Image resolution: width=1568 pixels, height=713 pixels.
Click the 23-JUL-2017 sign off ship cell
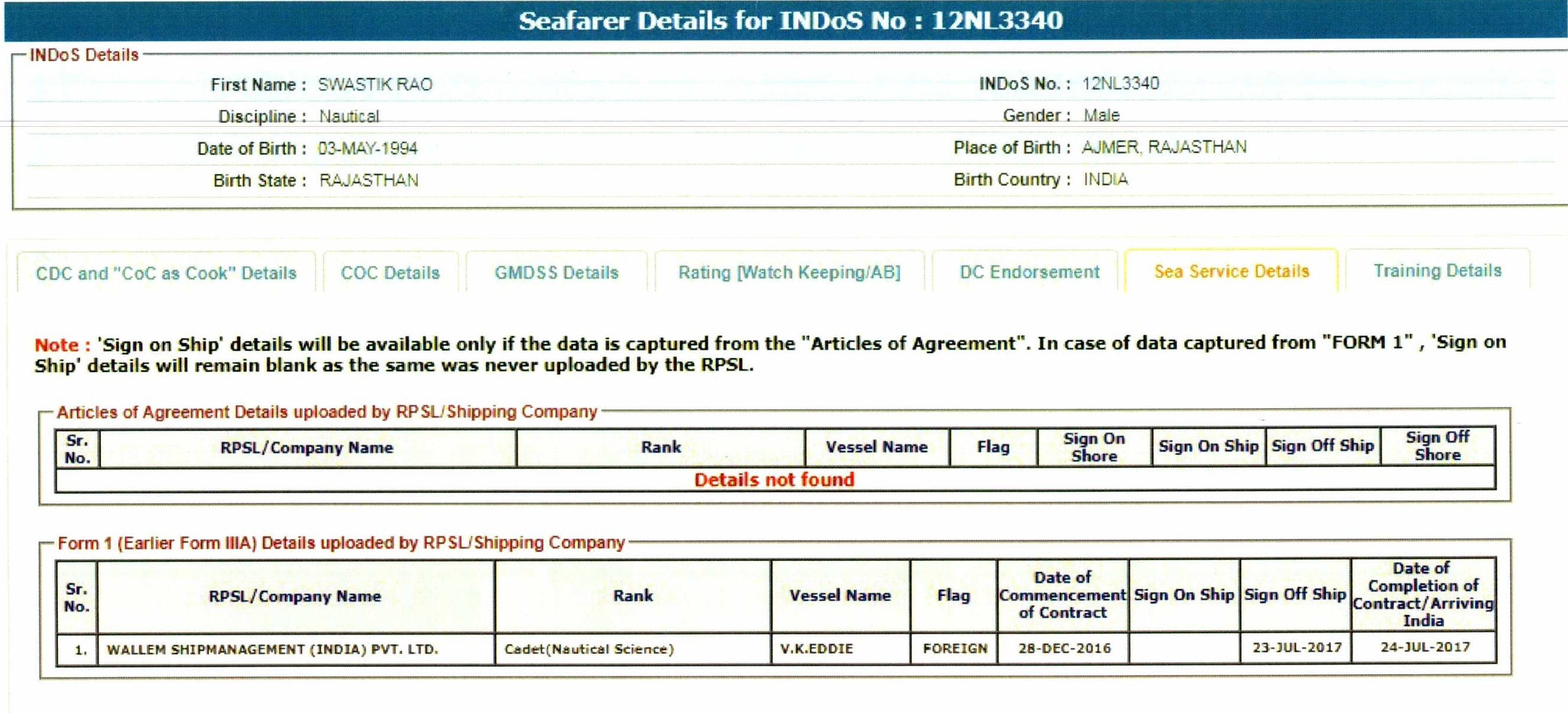pos(1297,648)
